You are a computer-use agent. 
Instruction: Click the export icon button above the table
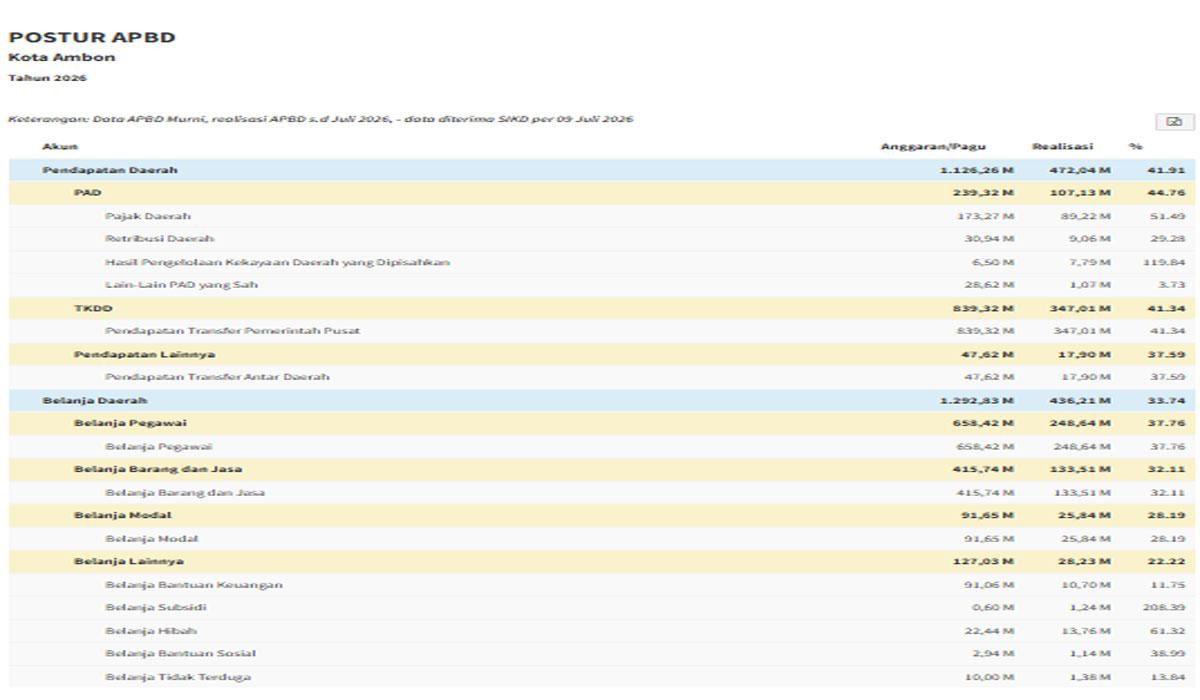(x=1174, y=122)
